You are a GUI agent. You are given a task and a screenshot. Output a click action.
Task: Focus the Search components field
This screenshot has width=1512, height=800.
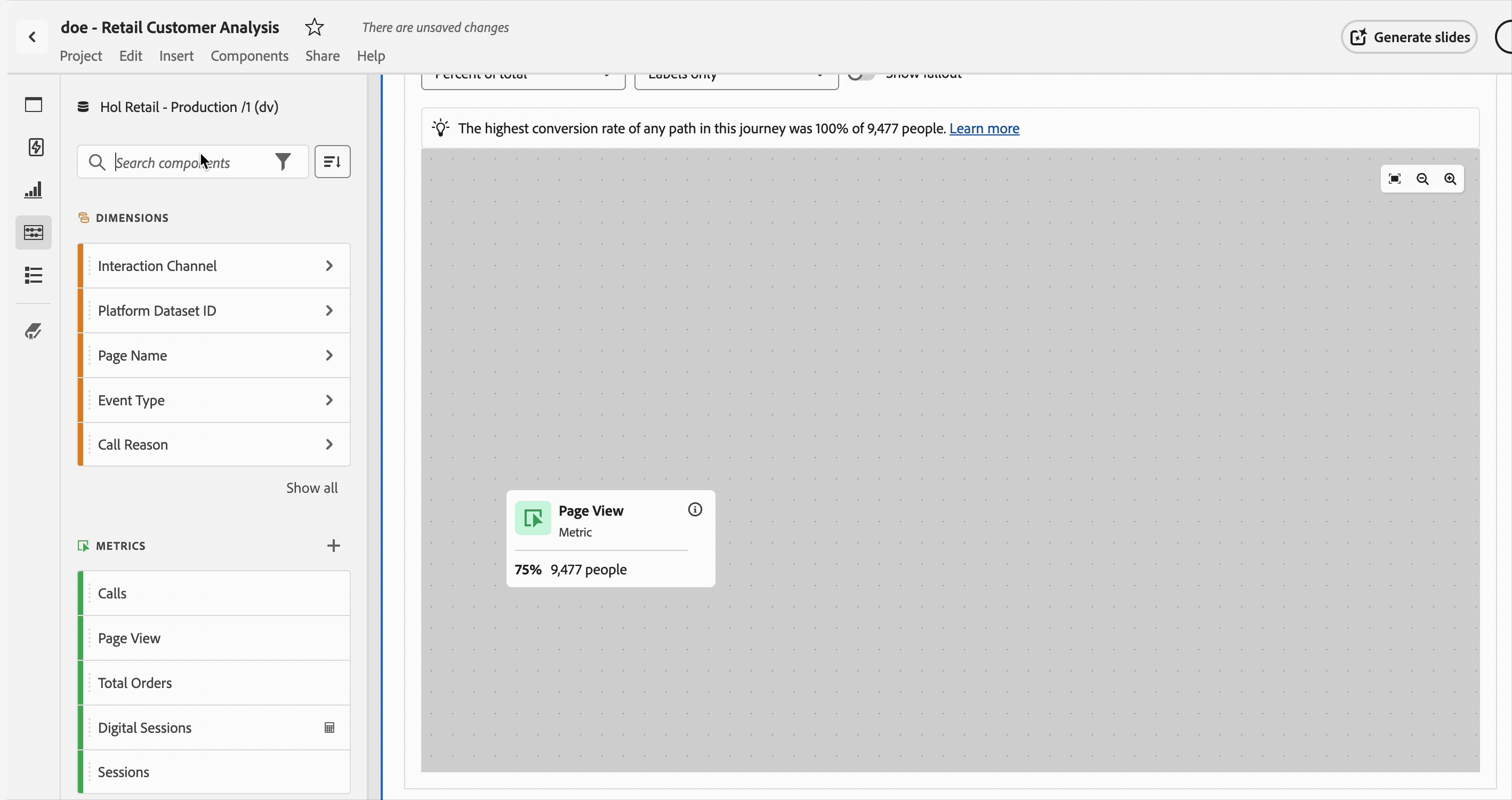tap(192, 162)
